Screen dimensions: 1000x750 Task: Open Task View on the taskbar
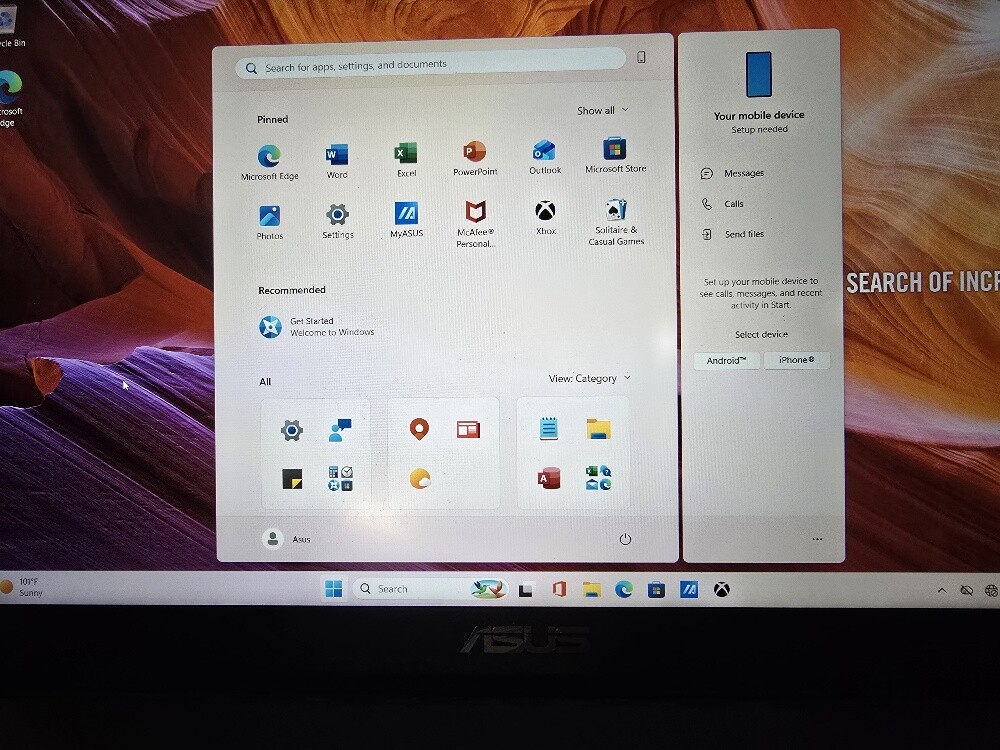[x=526, y=591]
